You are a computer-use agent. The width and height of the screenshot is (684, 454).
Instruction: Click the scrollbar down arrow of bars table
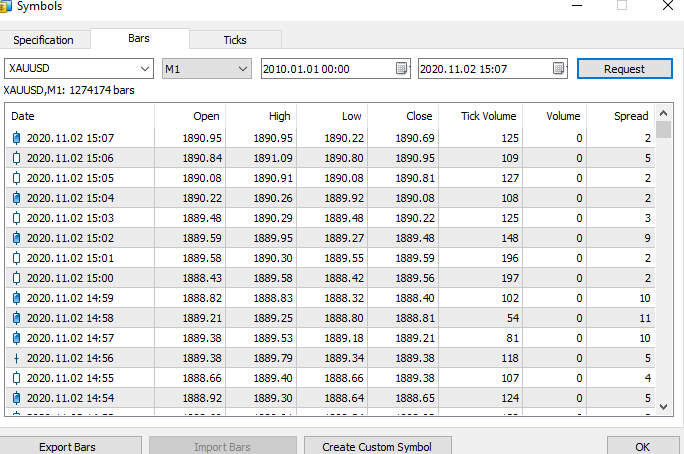663,406
